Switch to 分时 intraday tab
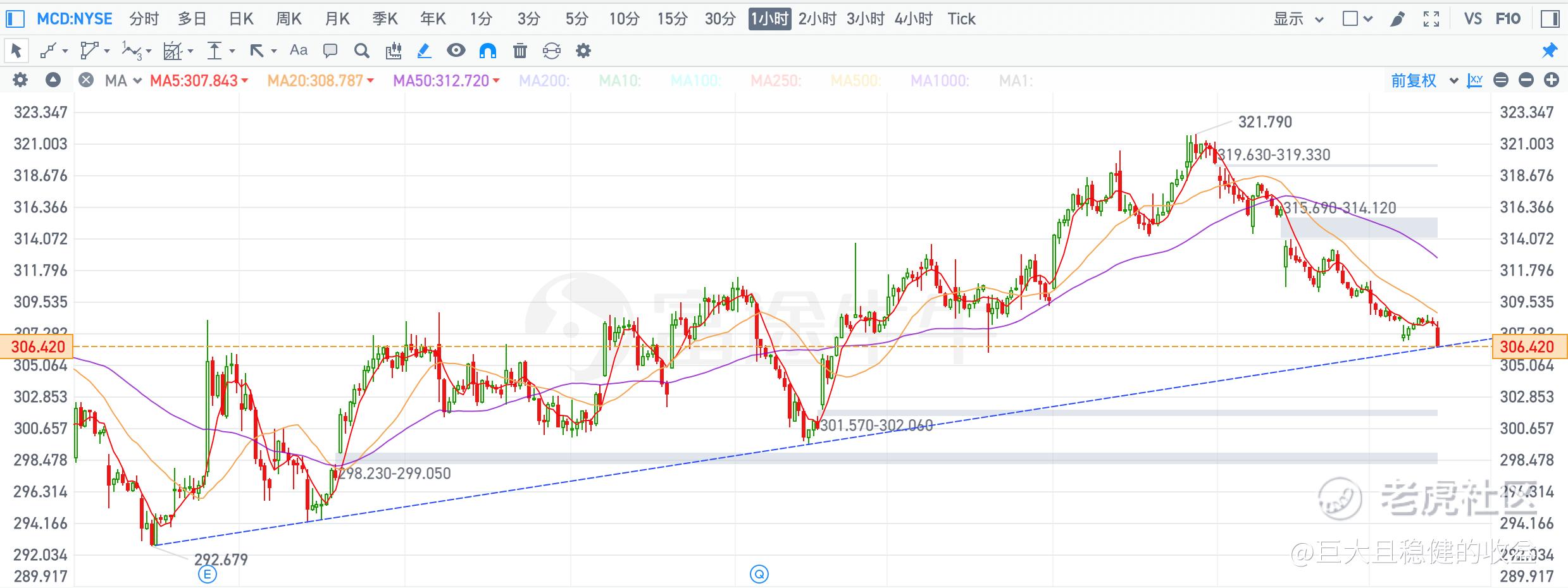This screenshot has width=1568, height=588. pyautogui.click(x=144, y=19)
